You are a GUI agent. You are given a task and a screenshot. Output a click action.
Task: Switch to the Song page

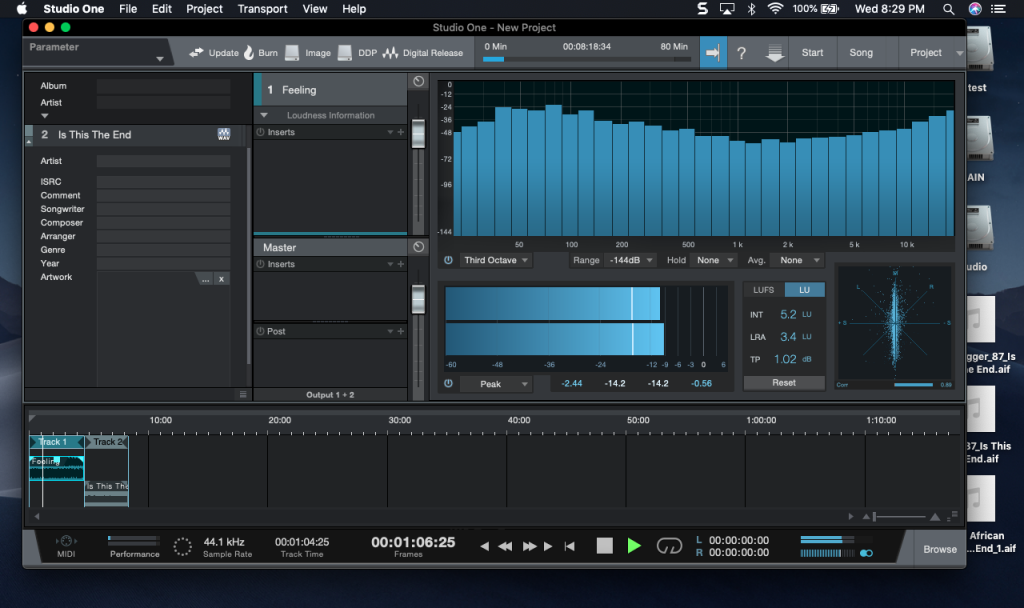click(861, 53)
